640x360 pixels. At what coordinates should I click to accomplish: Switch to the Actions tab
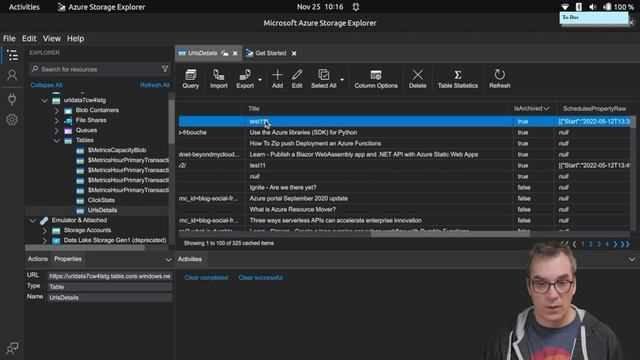click(38, 259)
